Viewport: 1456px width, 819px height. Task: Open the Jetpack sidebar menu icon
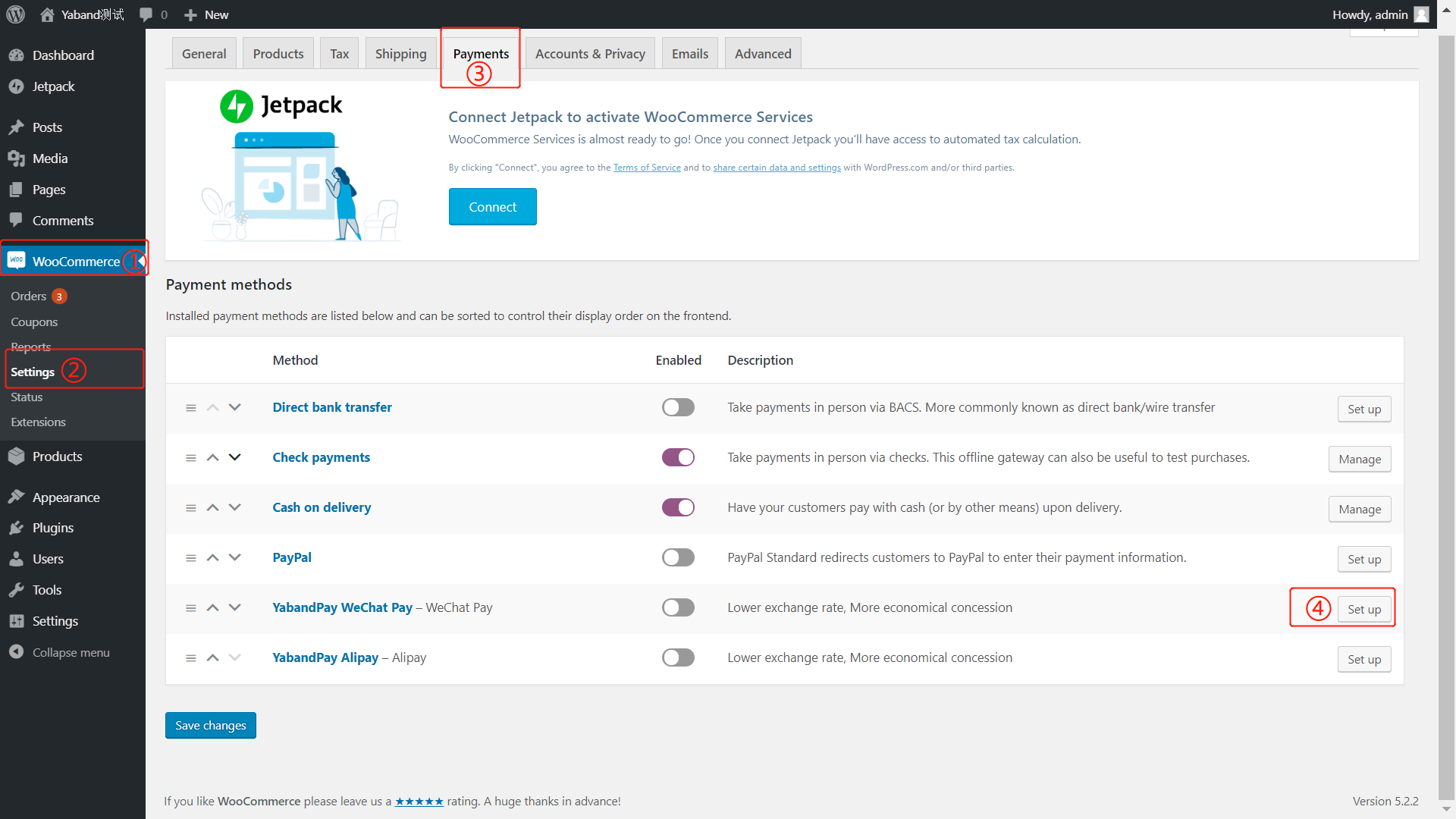click(16, 86)
